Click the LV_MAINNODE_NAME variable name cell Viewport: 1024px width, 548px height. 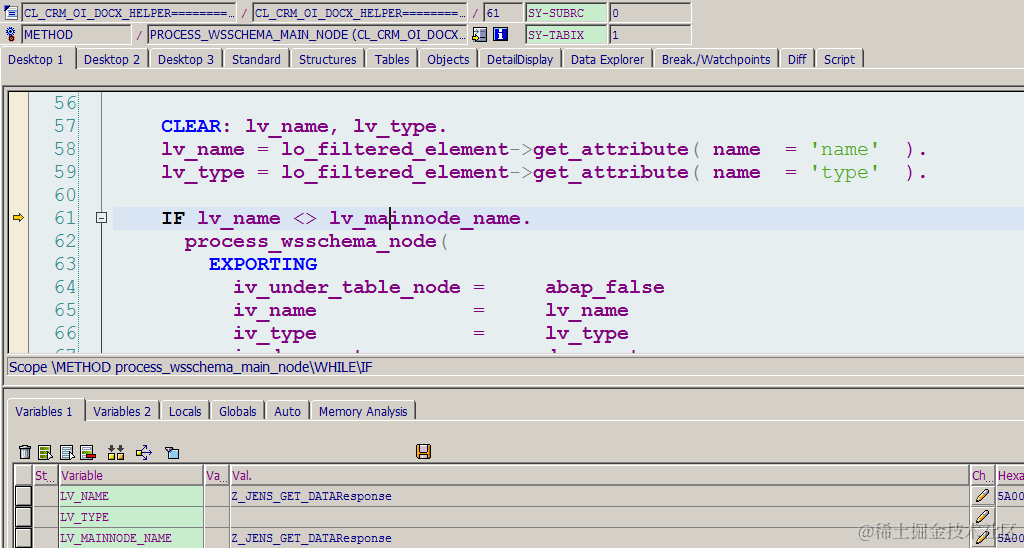click(131, 538)
